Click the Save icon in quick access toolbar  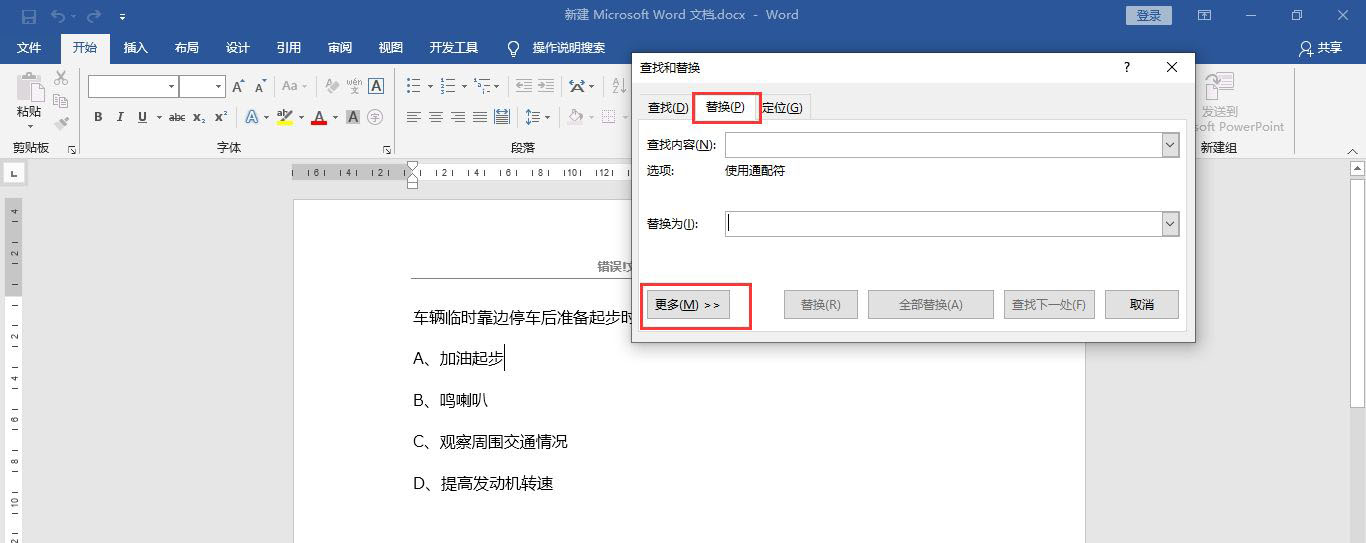(28, 16)
